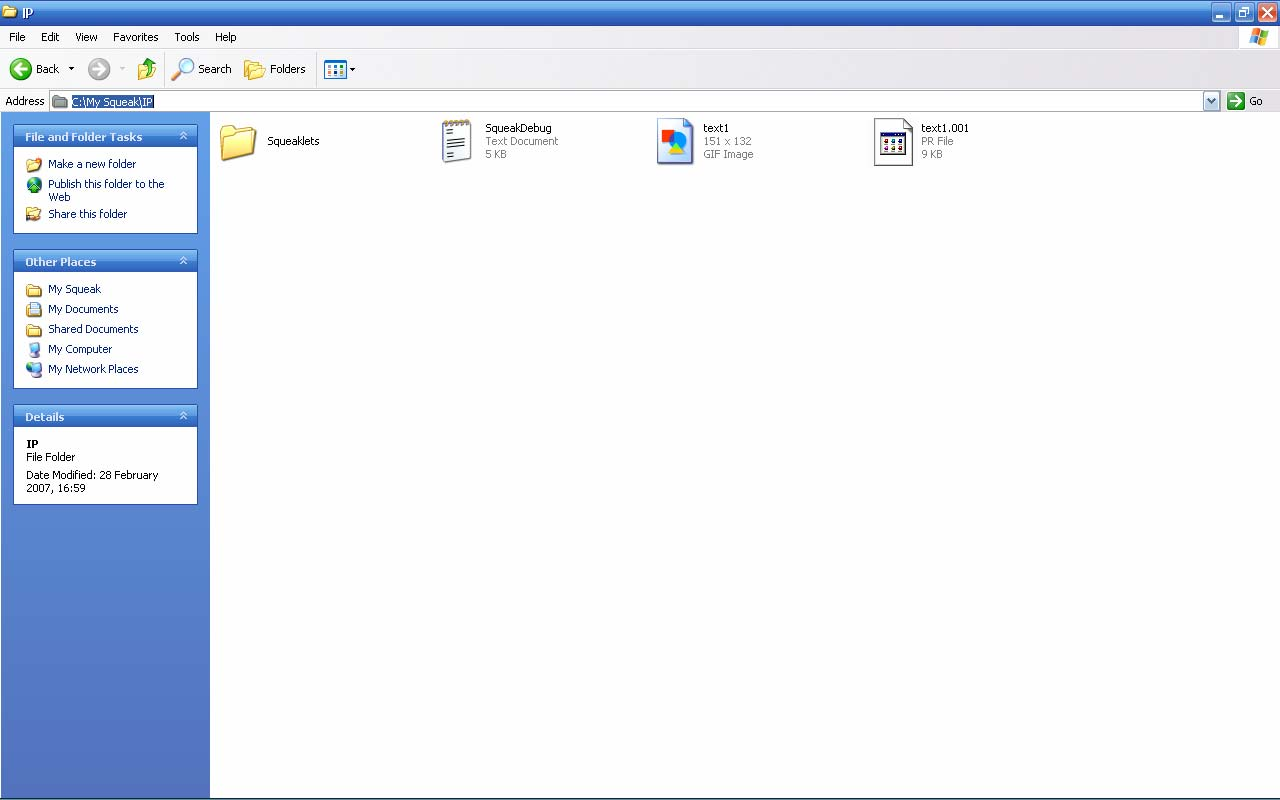Screen dimensions: 1280x800
Task: Click Make a new folder link
Action: (92, 164)
